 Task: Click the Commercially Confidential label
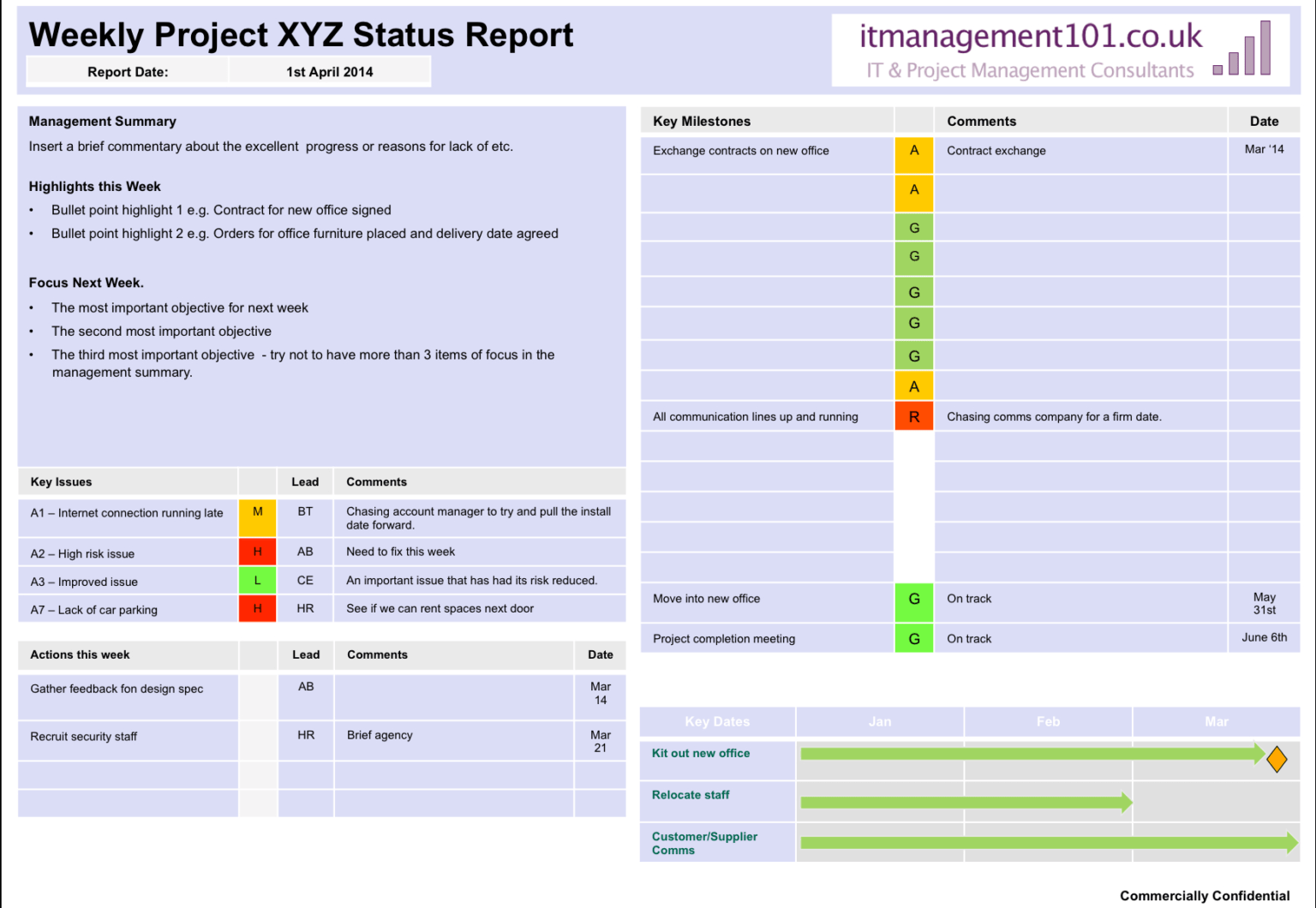1204,894
